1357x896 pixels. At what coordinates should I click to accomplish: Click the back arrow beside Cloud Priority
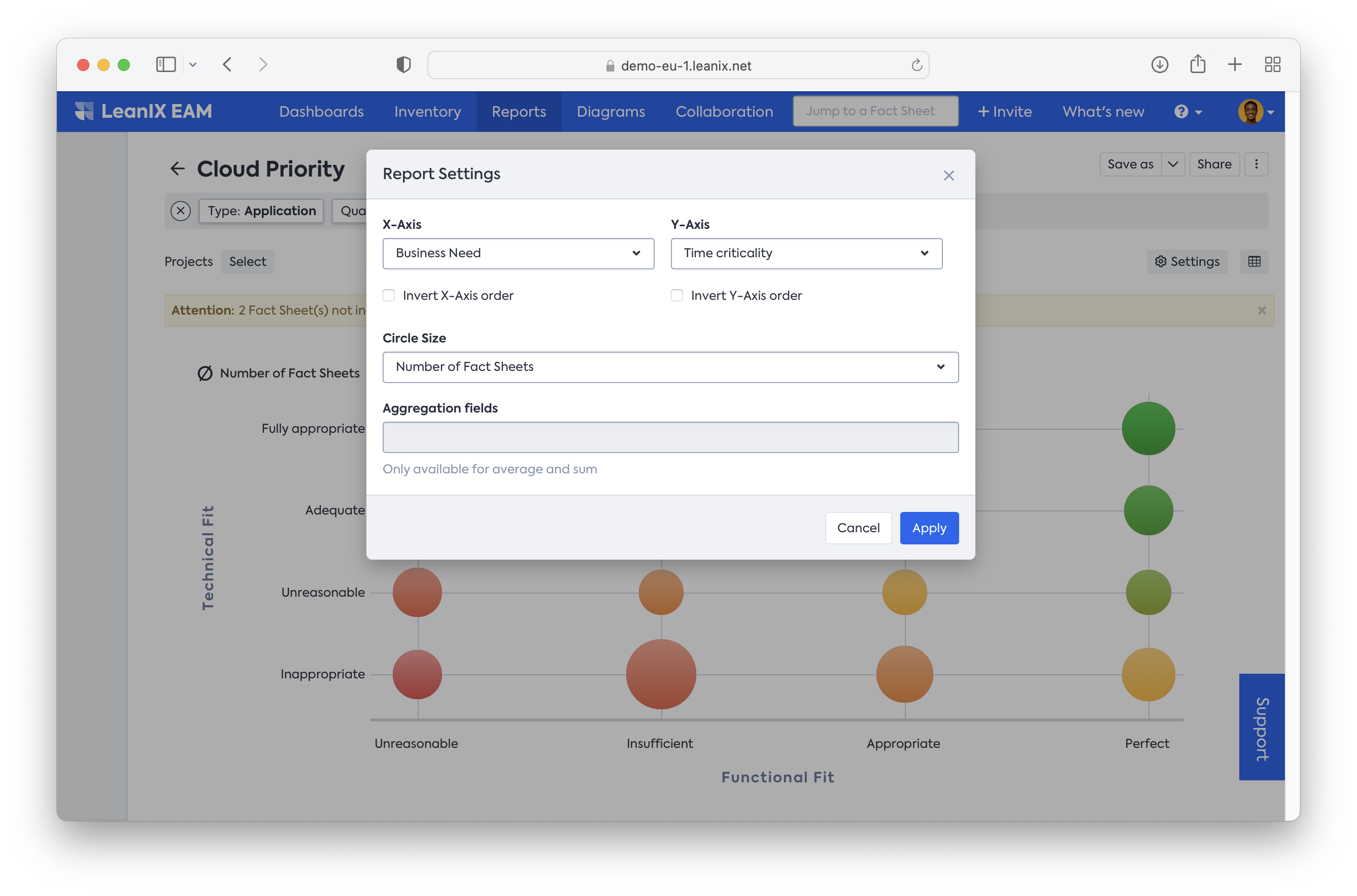click(x=178, y=168)
